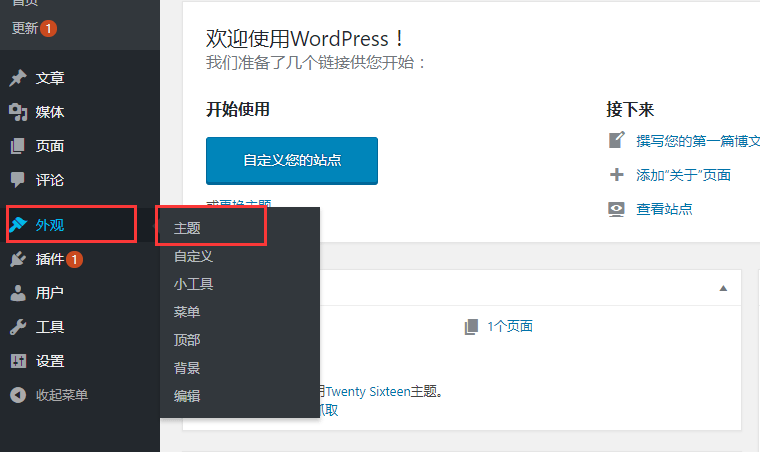Screen dimensions: 760x452
Task: Open the 撰写您的第一篇博文 link
Action: pyautogui.click(x=698, y=141)
